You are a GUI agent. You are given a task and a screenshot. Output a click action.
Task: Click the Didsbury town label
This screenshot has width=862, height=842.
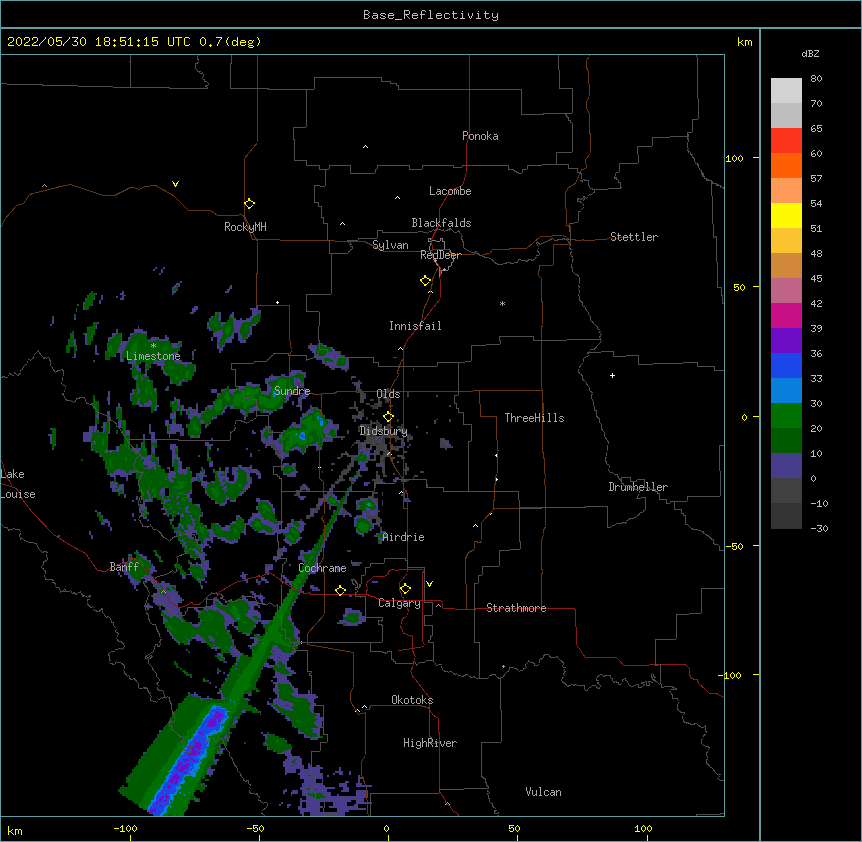(383, 431)
